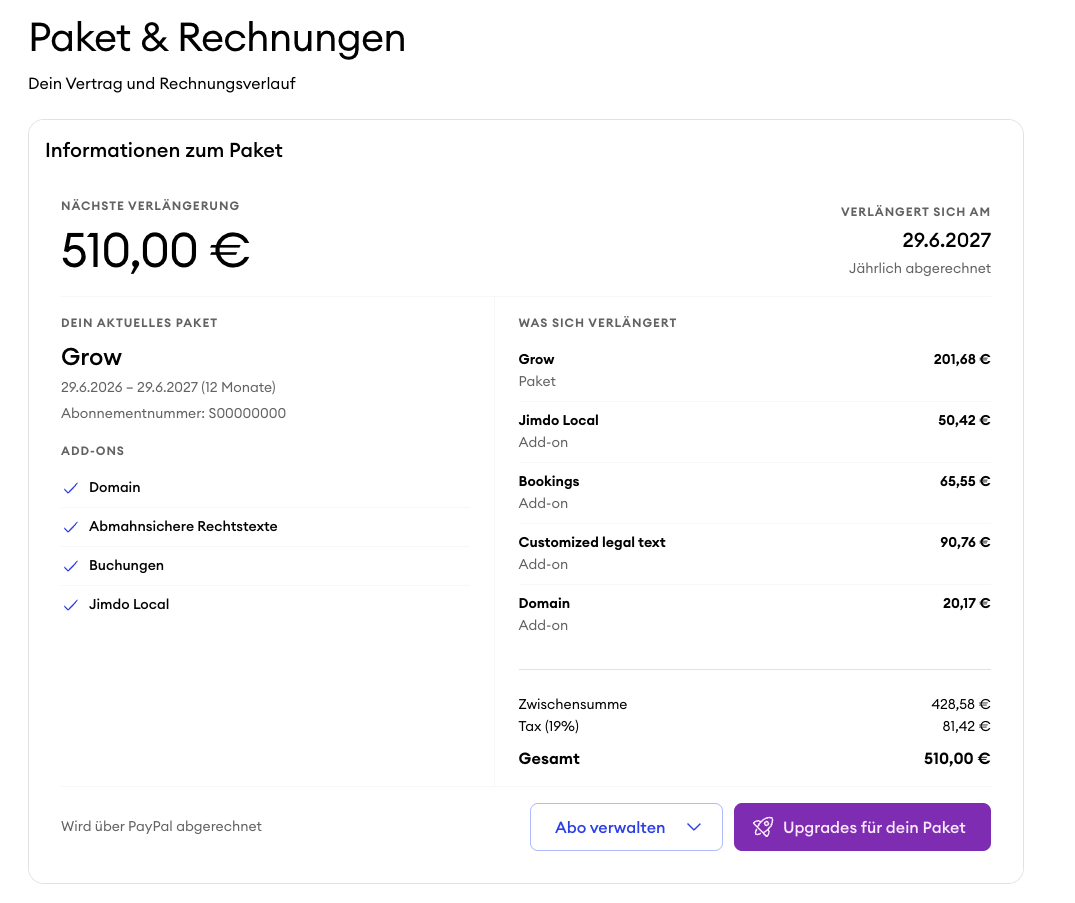Click the DEIN AKTUELLES PAKET label
1075x903 pixels.
coord(139,323)
